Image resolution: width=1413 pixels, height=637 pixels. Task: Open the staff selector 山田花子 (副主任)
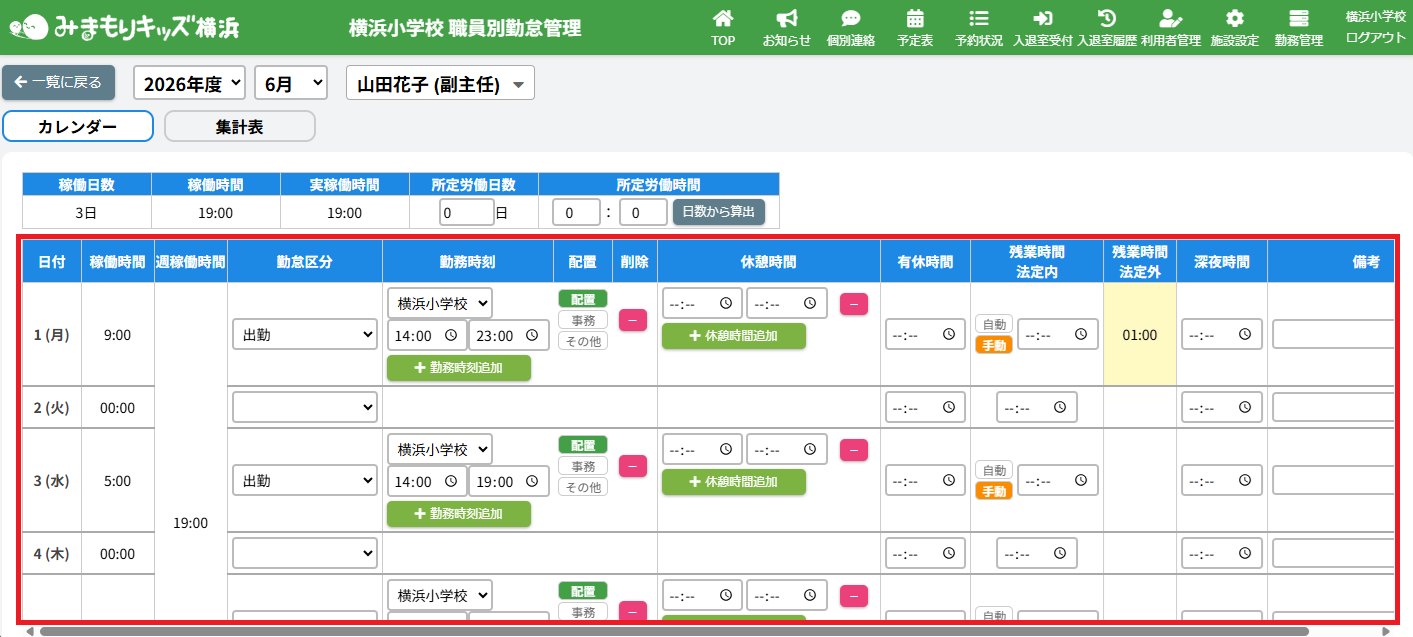(440, 84)
